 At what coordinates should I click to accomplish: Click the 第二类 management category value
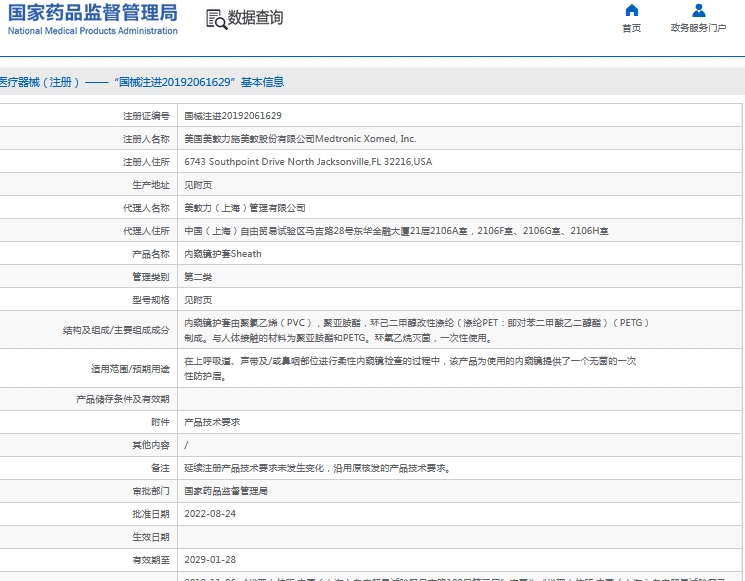[x=198, y=277]
